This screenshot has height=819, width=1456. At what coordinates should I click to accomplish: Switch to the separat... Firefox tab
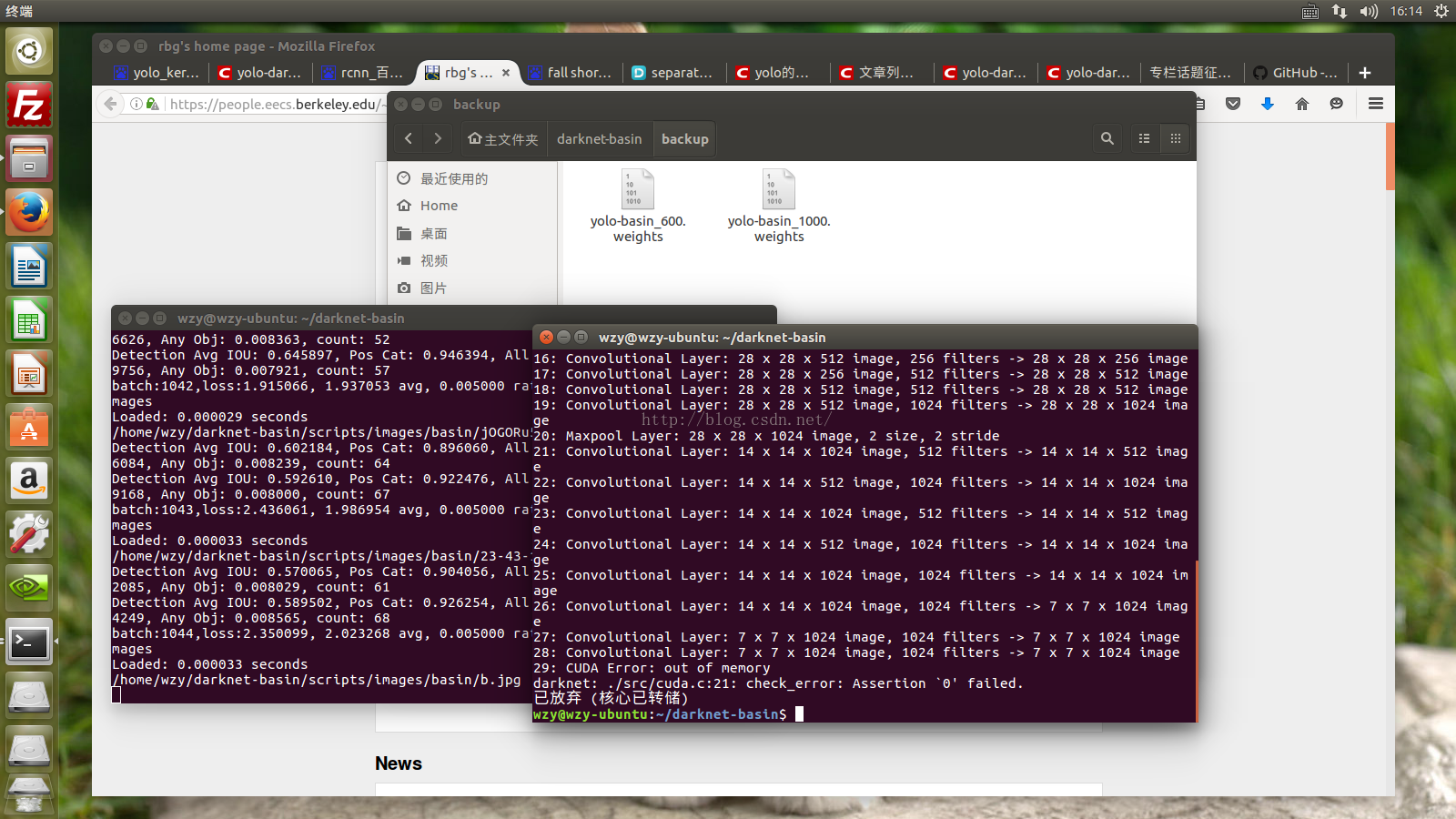pos(675,73)
